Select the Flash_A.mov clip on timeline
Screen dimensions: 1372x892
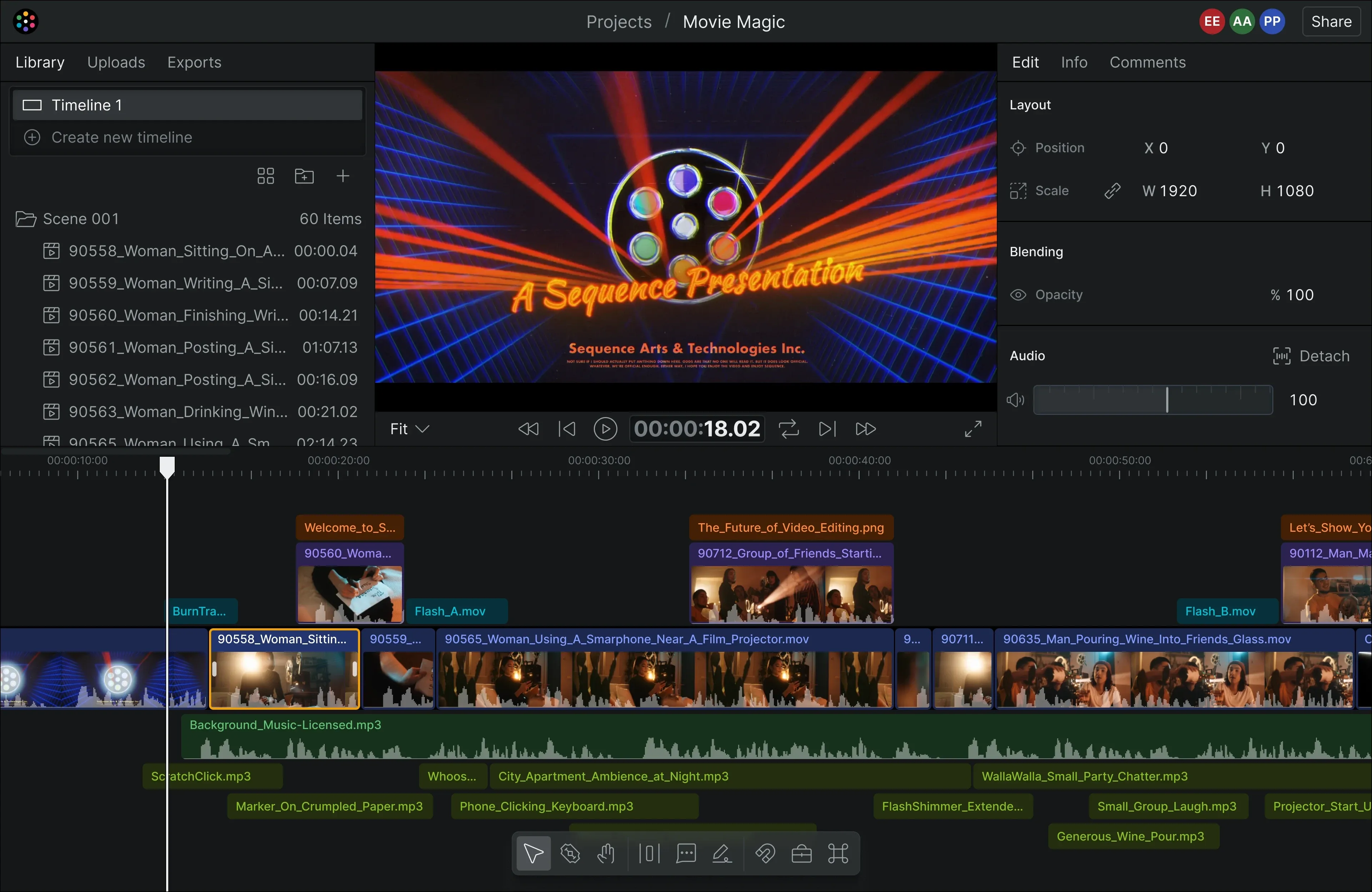[457, 611]
